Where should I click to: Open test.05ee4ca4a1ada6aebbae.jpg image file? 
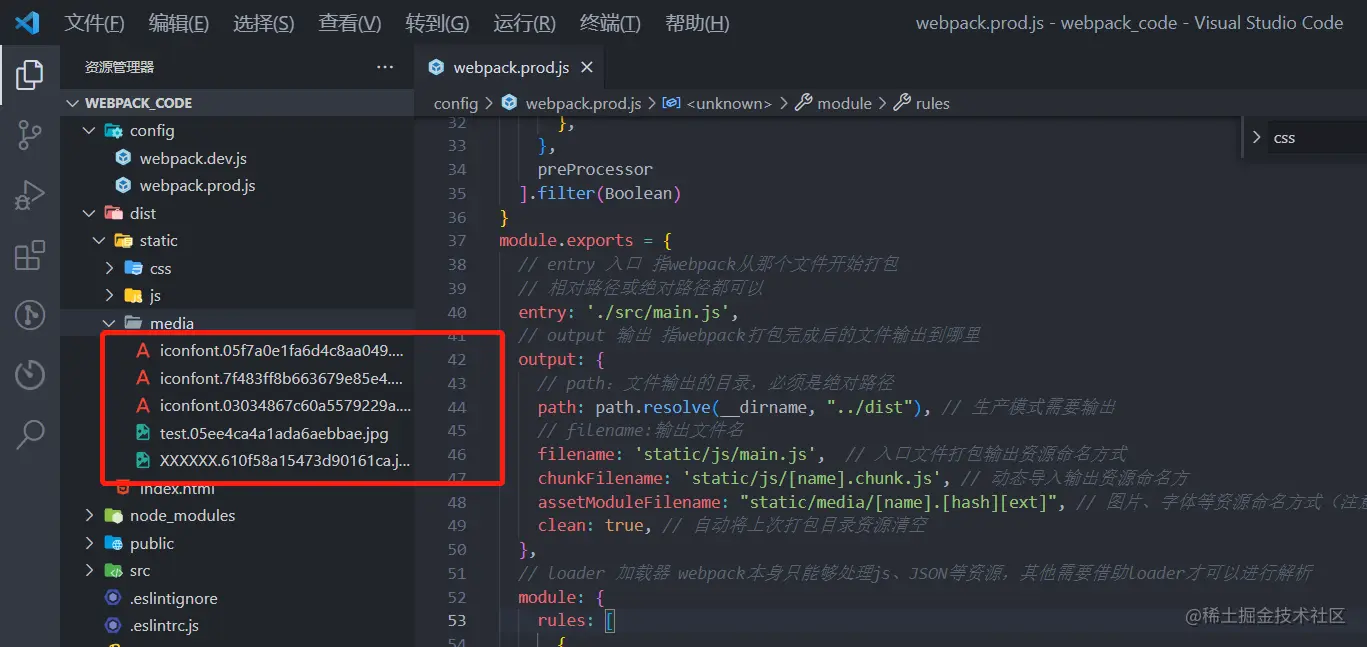click(237, 433)
